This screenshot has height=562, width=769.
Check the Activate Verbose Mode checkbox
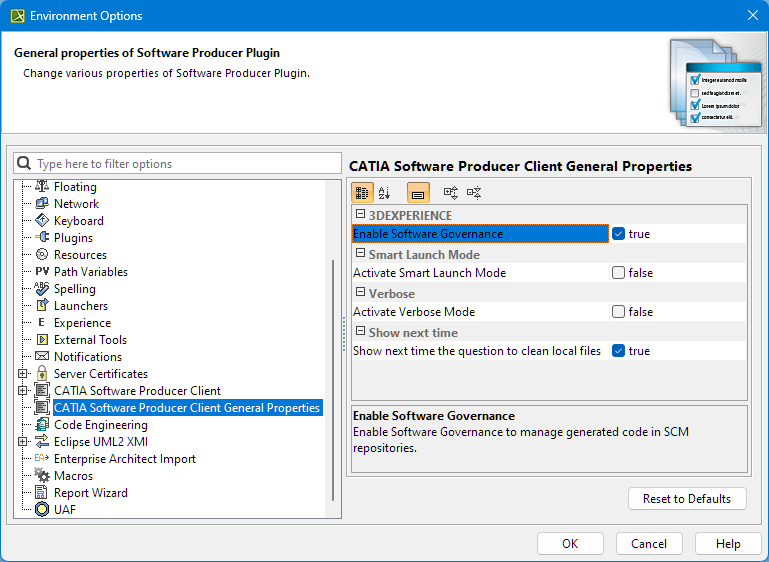pyautogui.click(x=619, y=312)
